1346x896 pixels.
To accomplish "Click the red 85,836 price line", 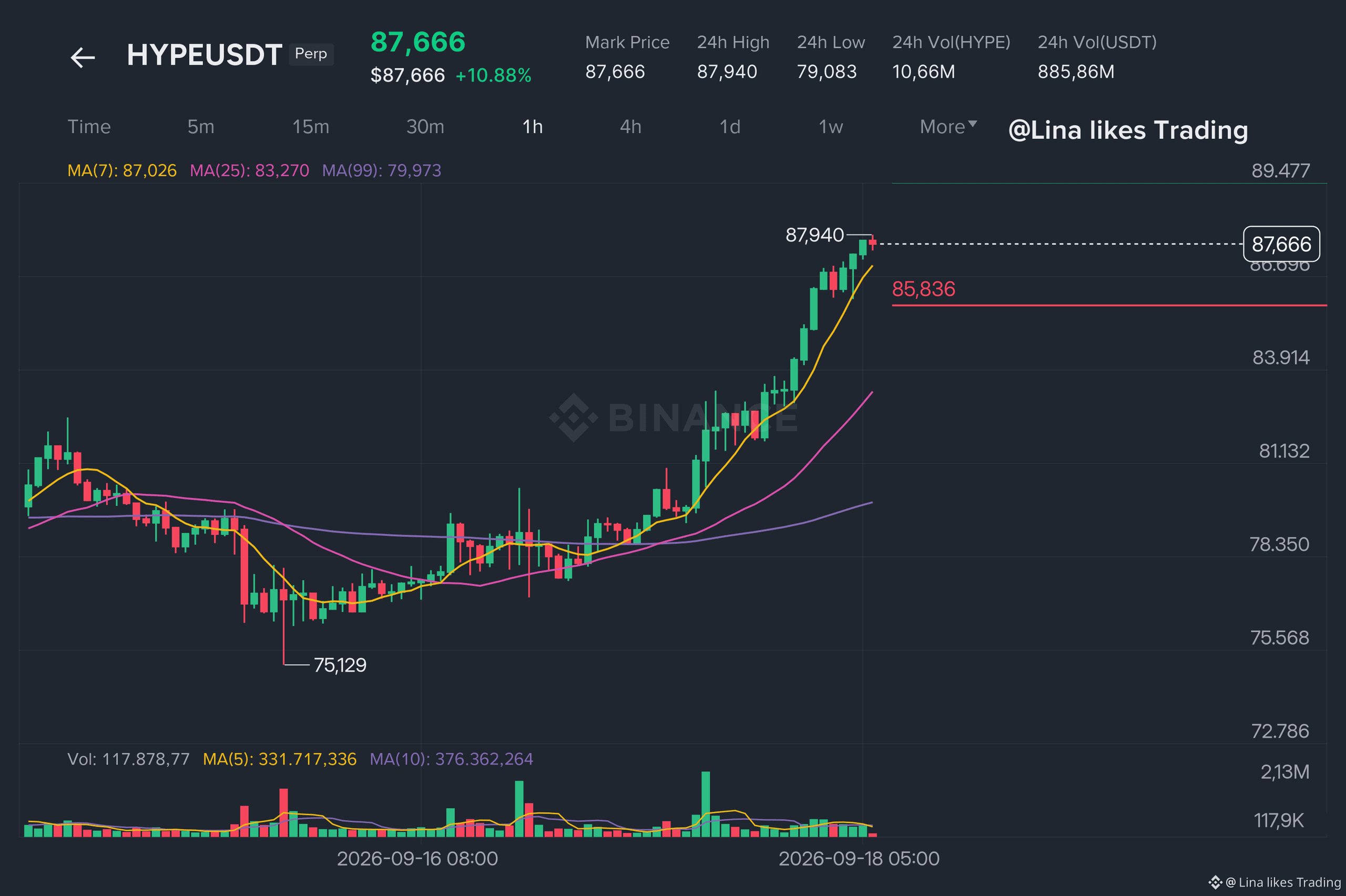I will click(x=1109, y=306).
